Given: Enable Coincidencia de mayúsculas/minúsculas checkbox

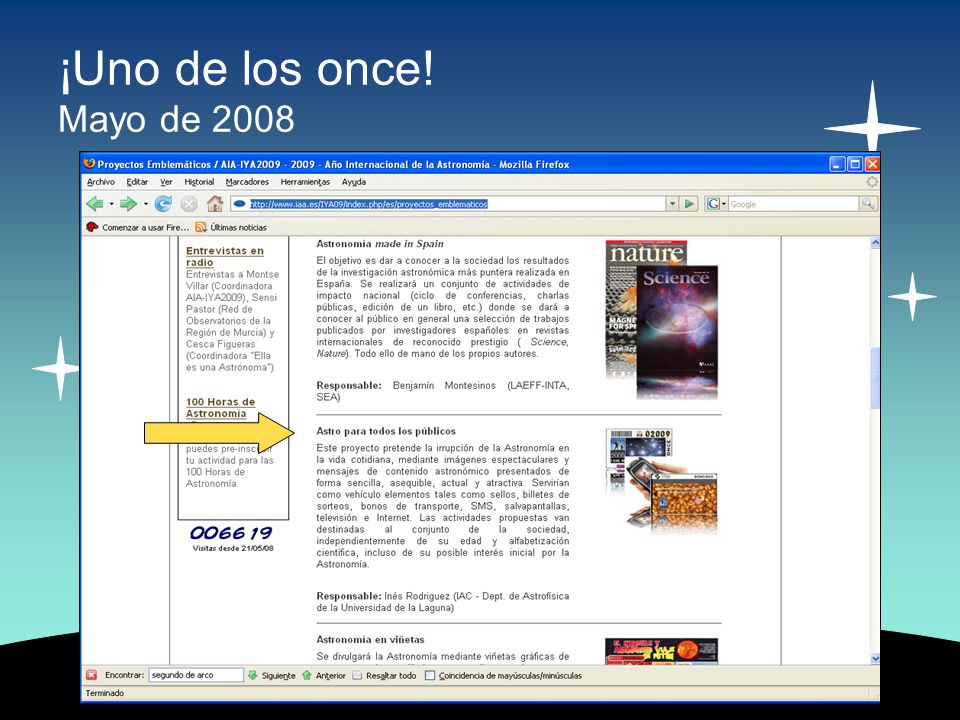Looking at the screenshot, I should pyautogui.click(x=430, y=675).
